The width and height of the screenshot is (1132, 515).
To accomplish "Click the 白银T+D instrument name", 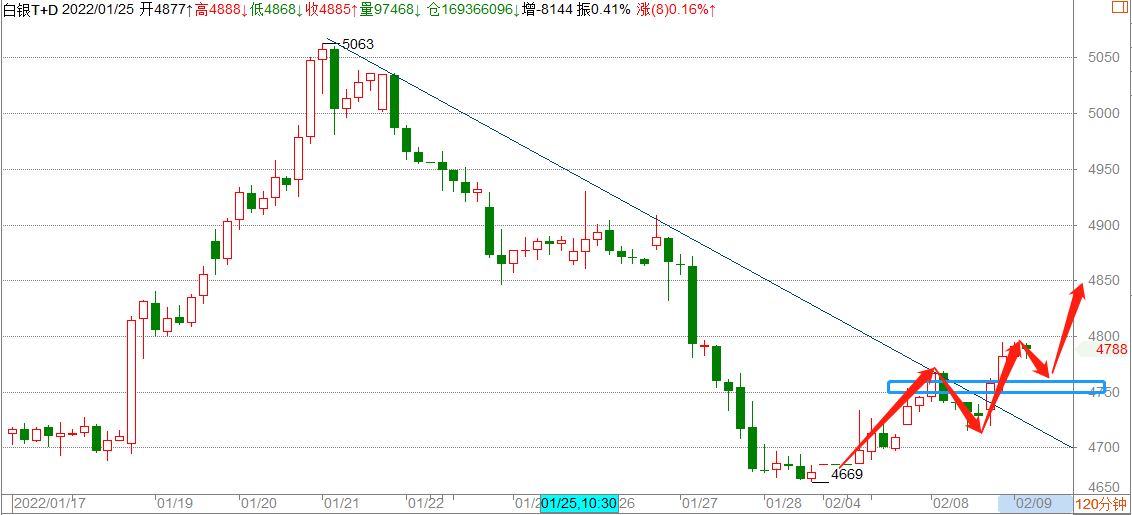I will [x=30, y=11].
